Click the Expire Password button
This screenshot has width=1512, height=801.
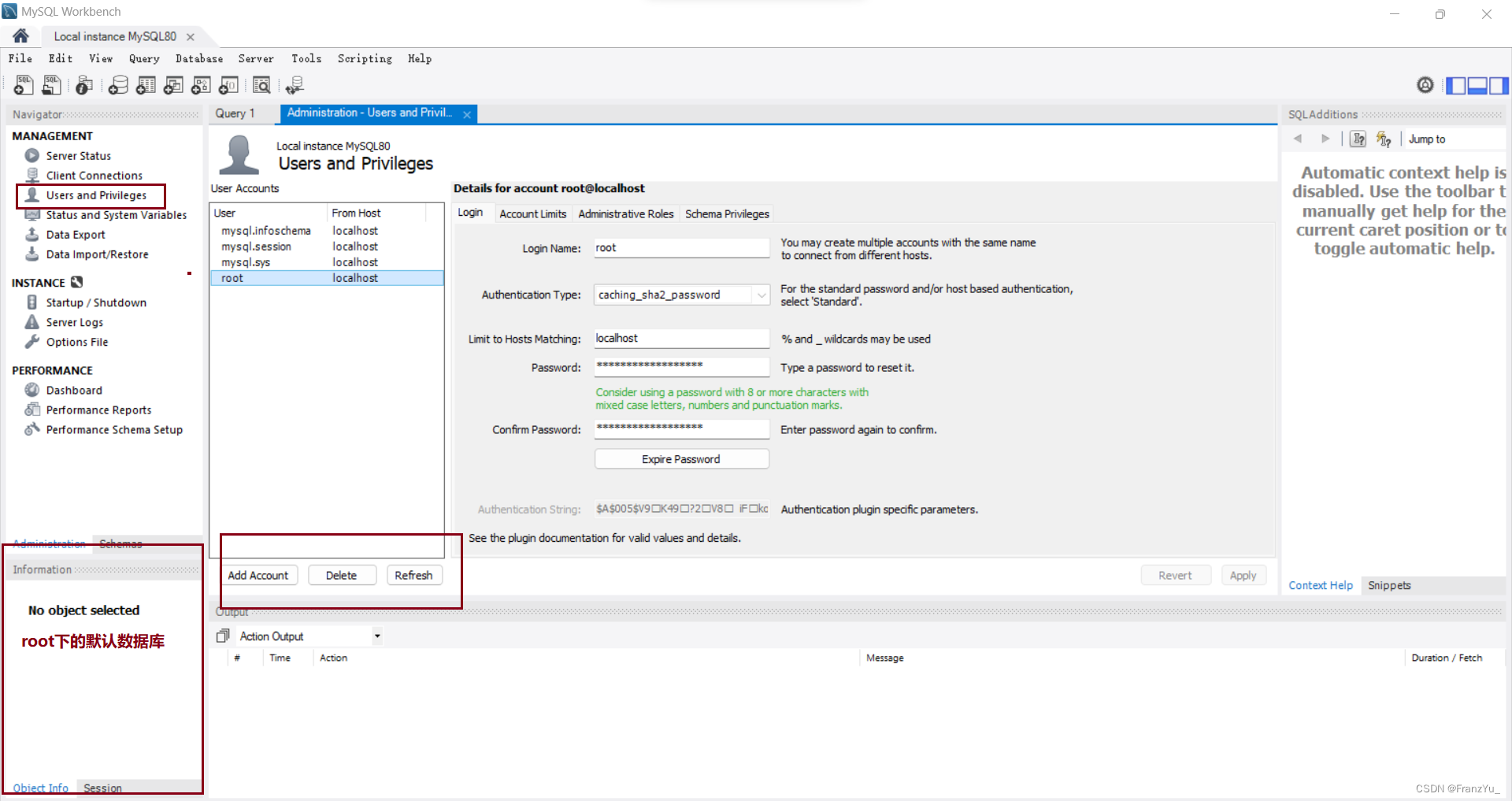[x=681, y=459]
